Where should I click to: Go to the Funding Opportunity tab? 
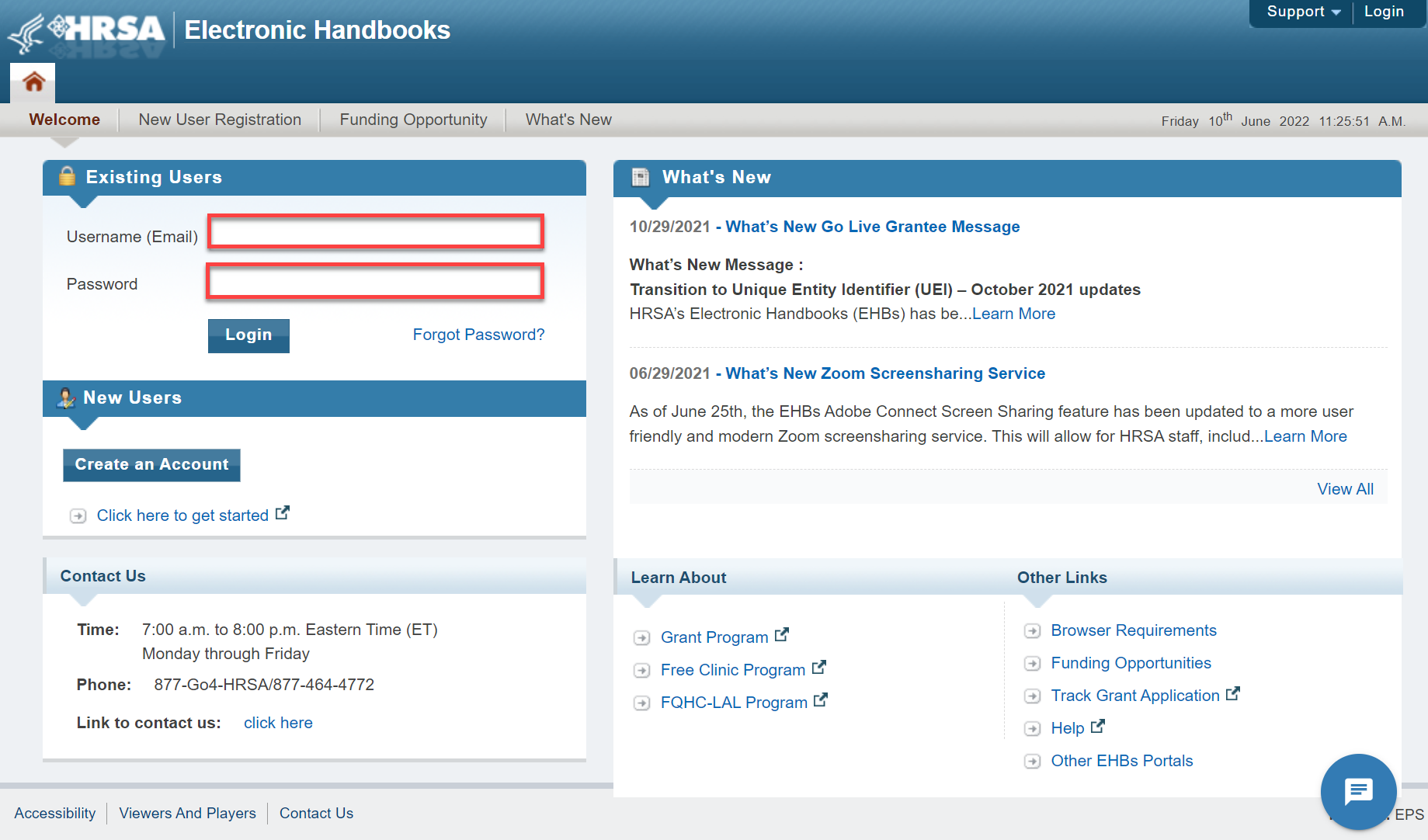(413, 120)
